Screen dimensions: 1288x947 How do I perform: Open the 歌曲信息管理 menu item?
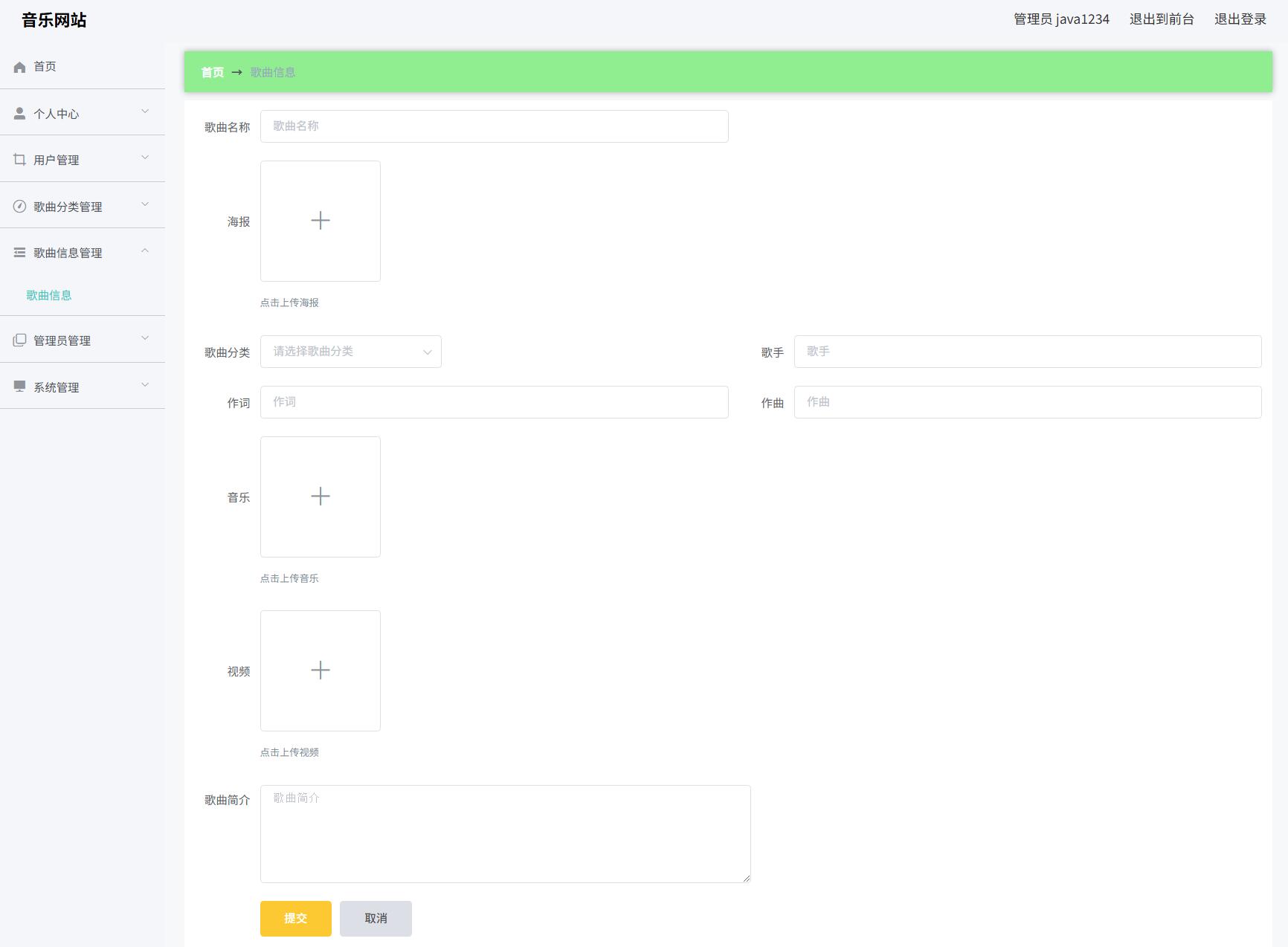tap(83, 253)
